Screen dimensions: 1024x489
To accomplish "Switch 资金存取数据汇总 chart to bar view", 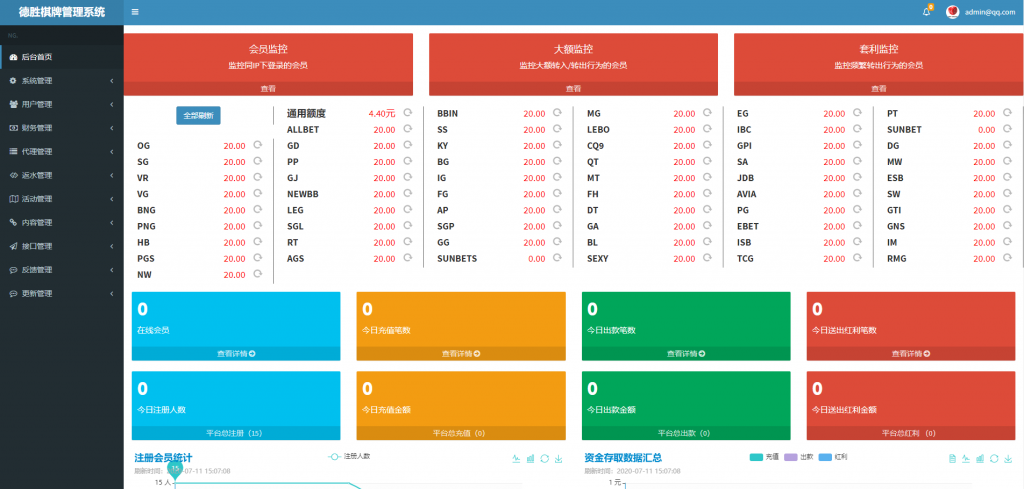I will point(980,458).
